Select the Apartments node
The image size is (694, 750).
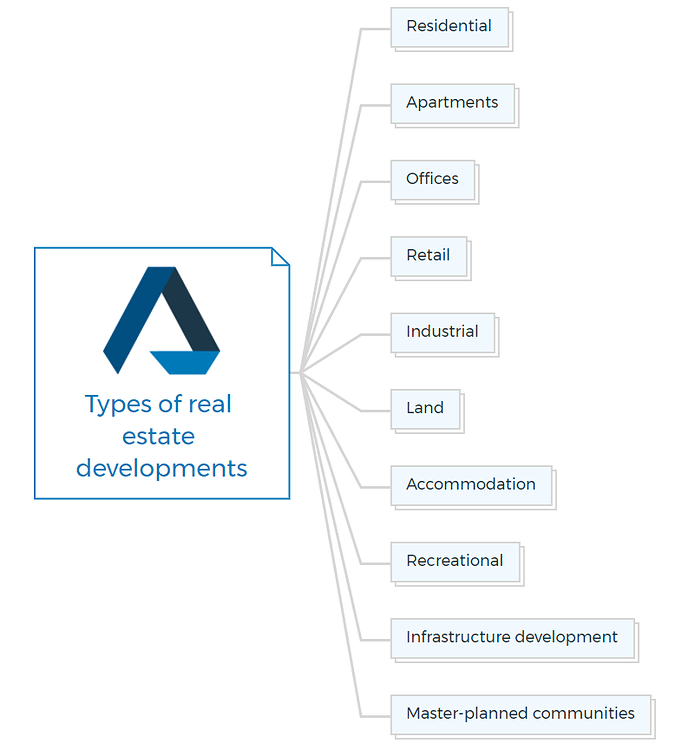point(452,103)
